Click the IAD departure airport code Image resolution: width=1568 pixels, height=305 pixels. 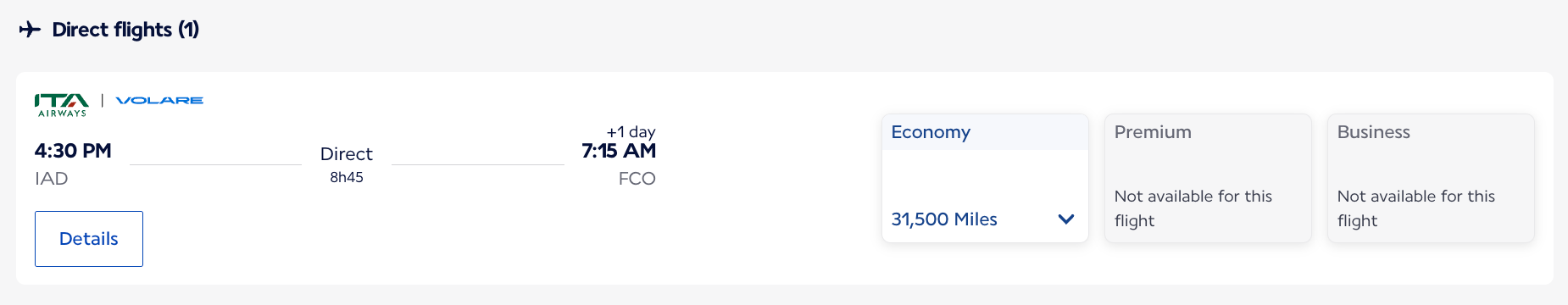tap(51, 179)
